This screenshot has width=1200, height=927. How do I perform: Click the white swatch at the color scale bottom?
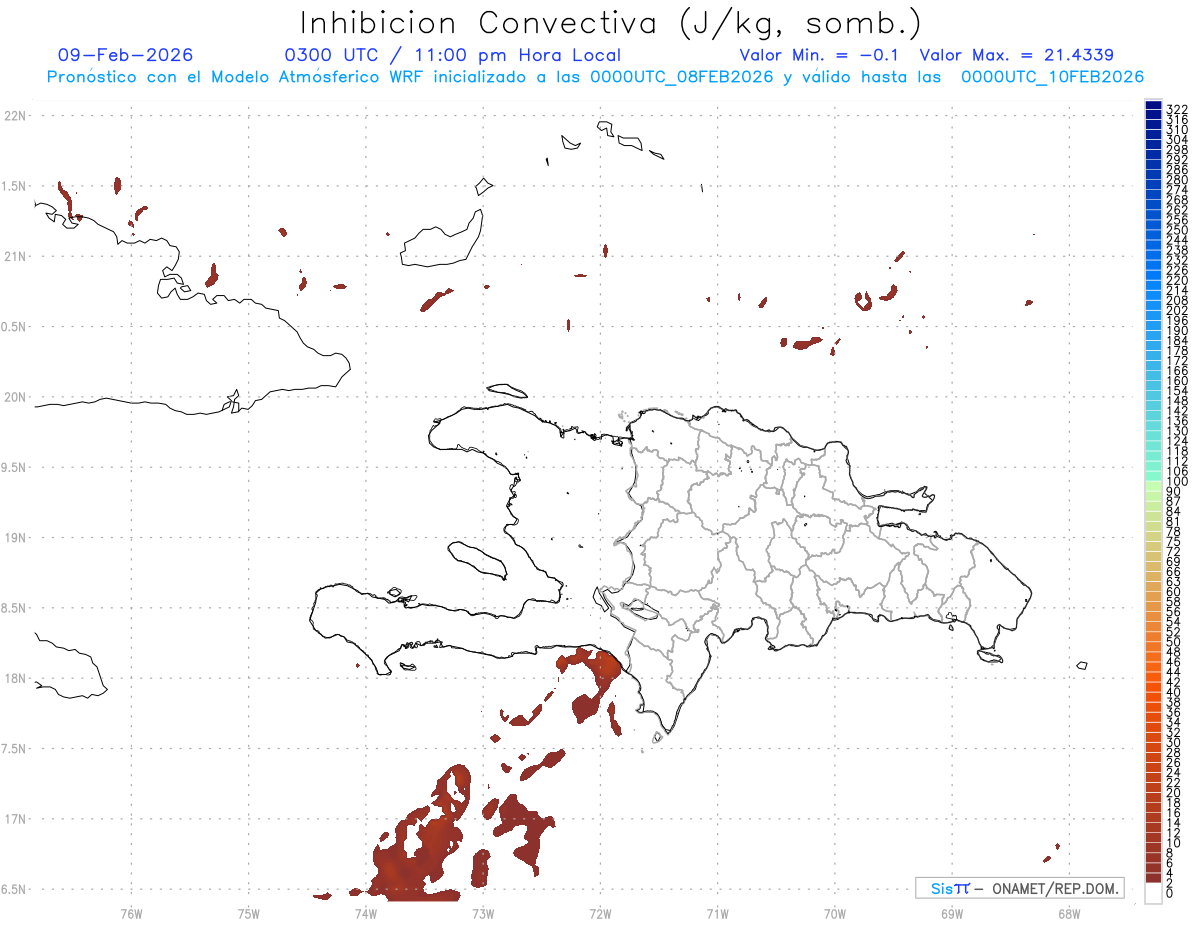tap(1153, 891)
